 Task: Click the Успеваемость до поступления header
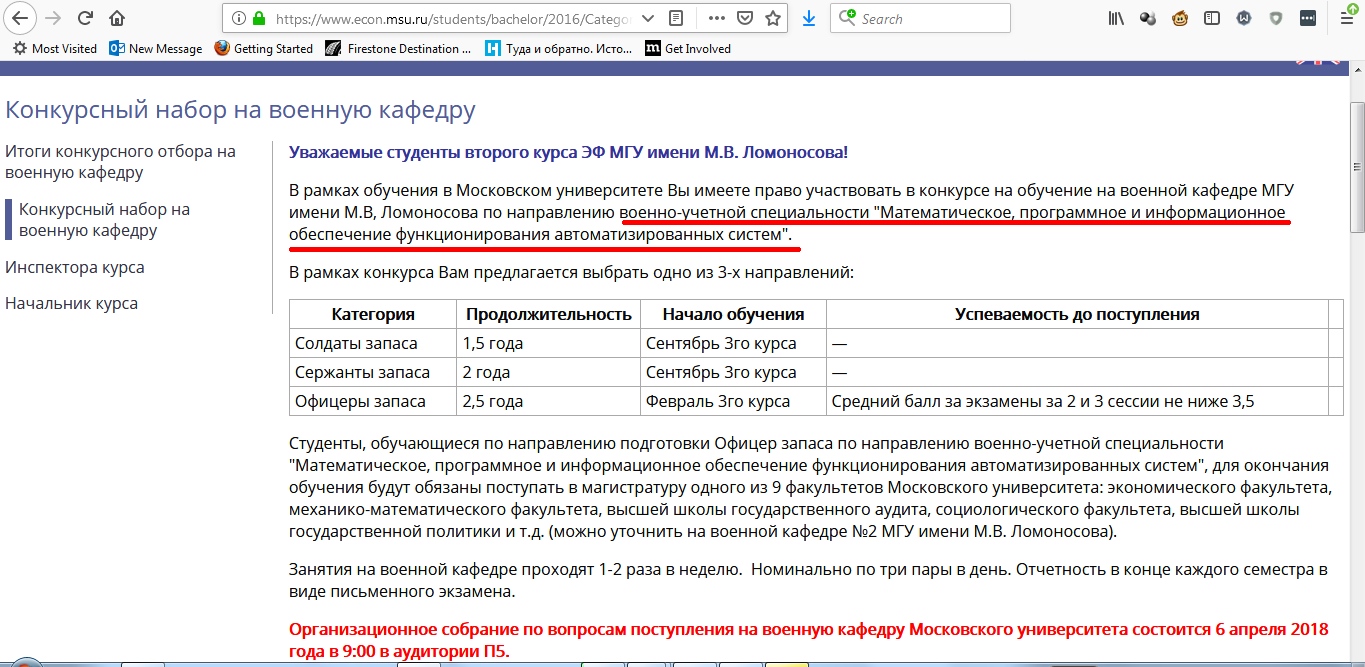pos(1077,314)
